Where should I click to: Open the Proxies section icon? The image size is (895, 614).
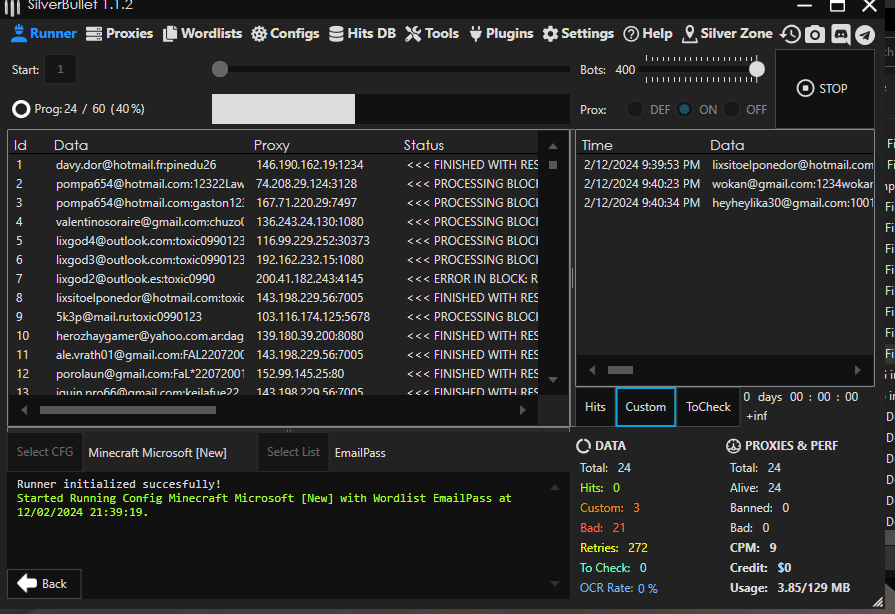94,34
